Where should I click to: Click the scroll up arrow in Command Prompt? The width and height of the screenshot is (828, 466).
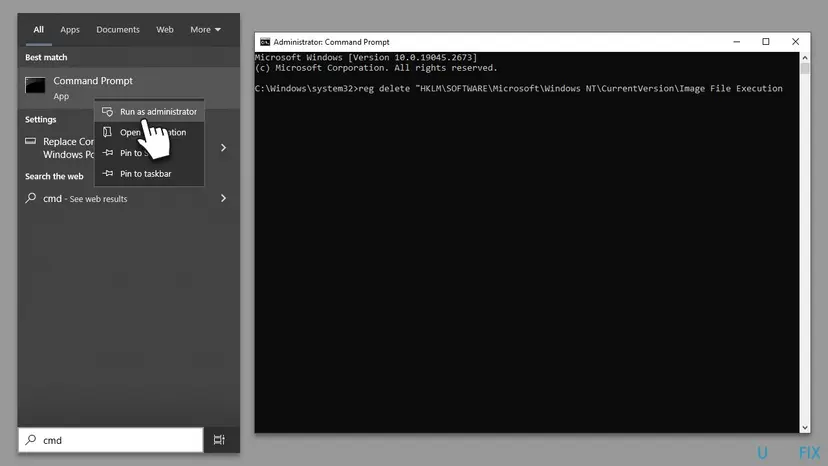point(805,58)
